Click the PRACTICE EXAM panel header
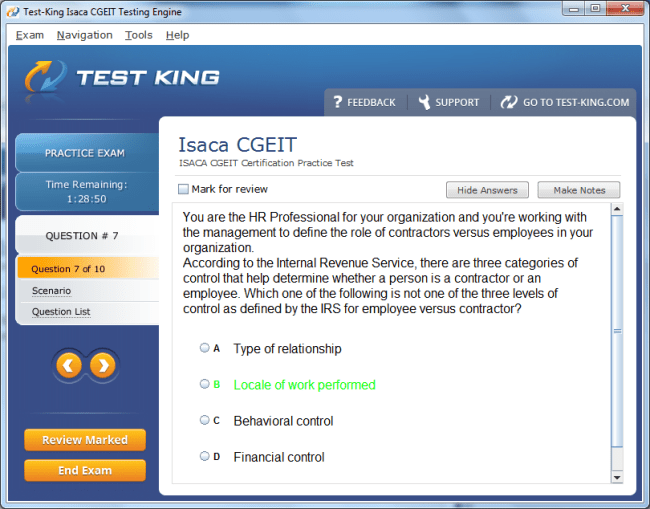 coord(87,153)
